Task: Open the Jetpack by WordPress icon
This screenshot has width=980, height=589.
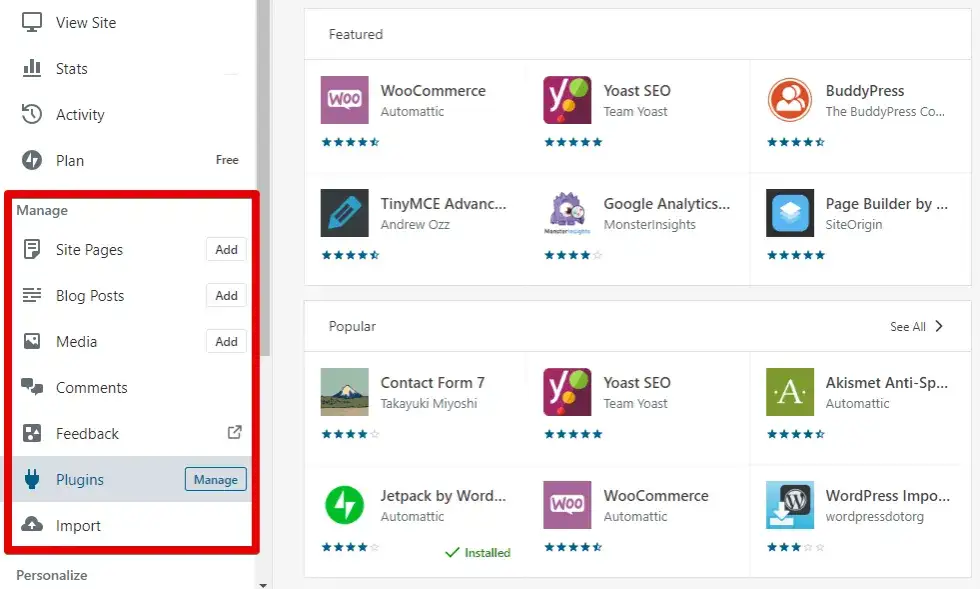Action: tap(345, 505)
